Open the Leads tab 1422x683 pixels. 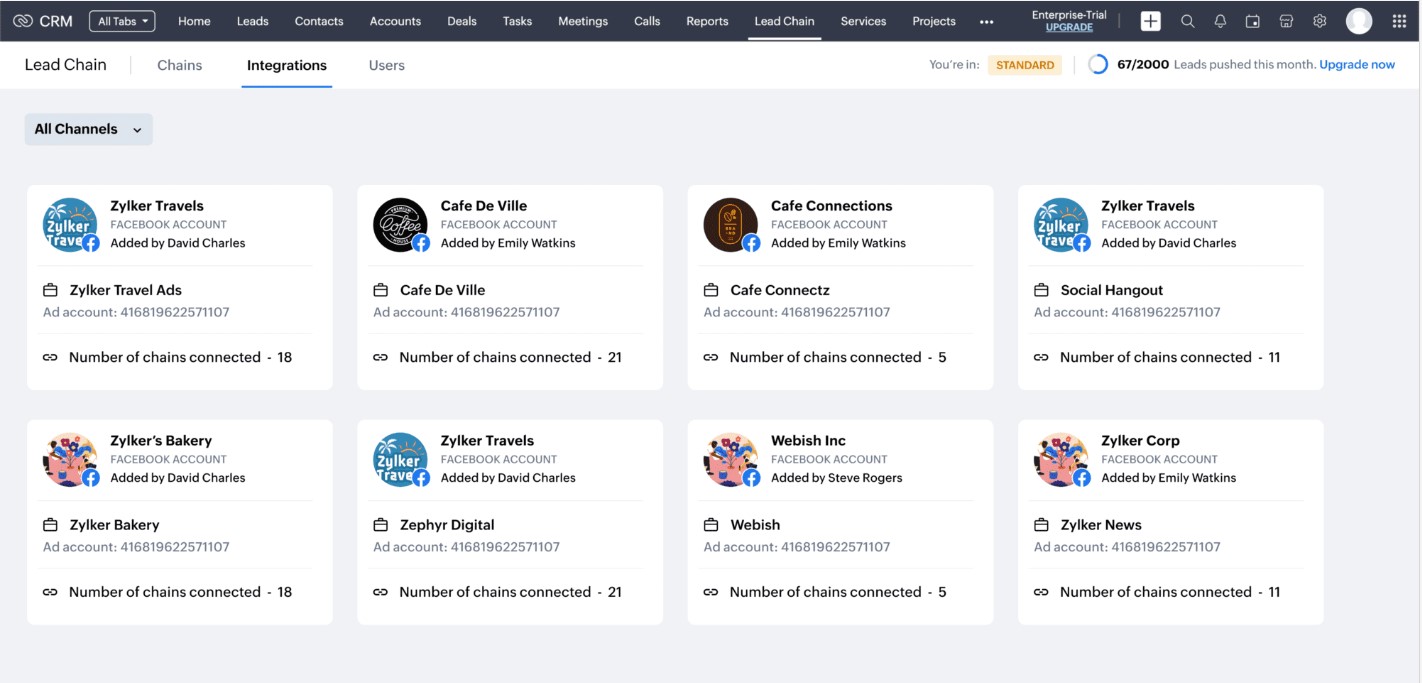tap(252, 21)
